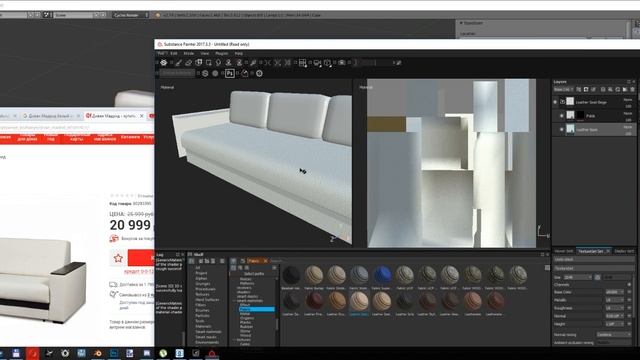Click the trash delete layer icon in Layers

pos(632,89)
